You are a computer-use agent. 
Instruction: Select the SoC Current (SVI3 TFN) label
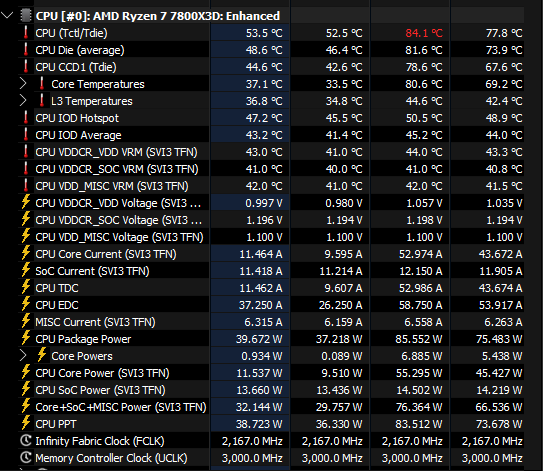click(92, 271)
